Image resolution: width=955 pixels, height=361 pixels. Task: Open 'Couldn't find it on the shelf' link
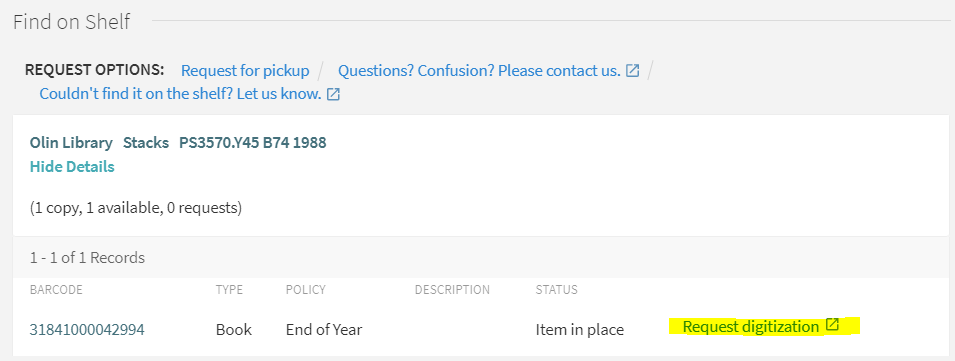pyautogui.click(x=180, y=94)
